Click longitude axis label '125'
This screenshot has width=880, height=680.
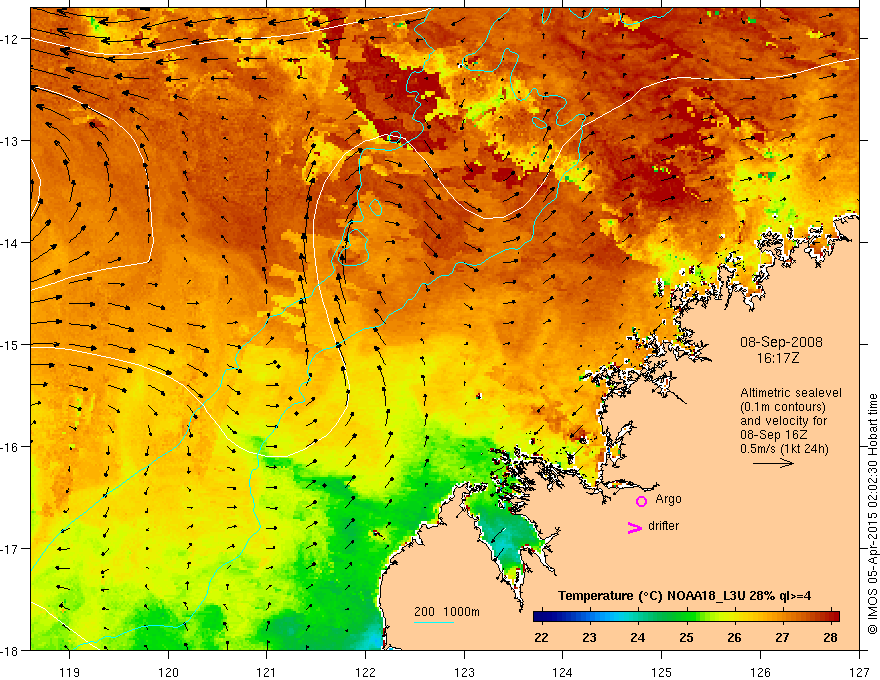(662, 672)
